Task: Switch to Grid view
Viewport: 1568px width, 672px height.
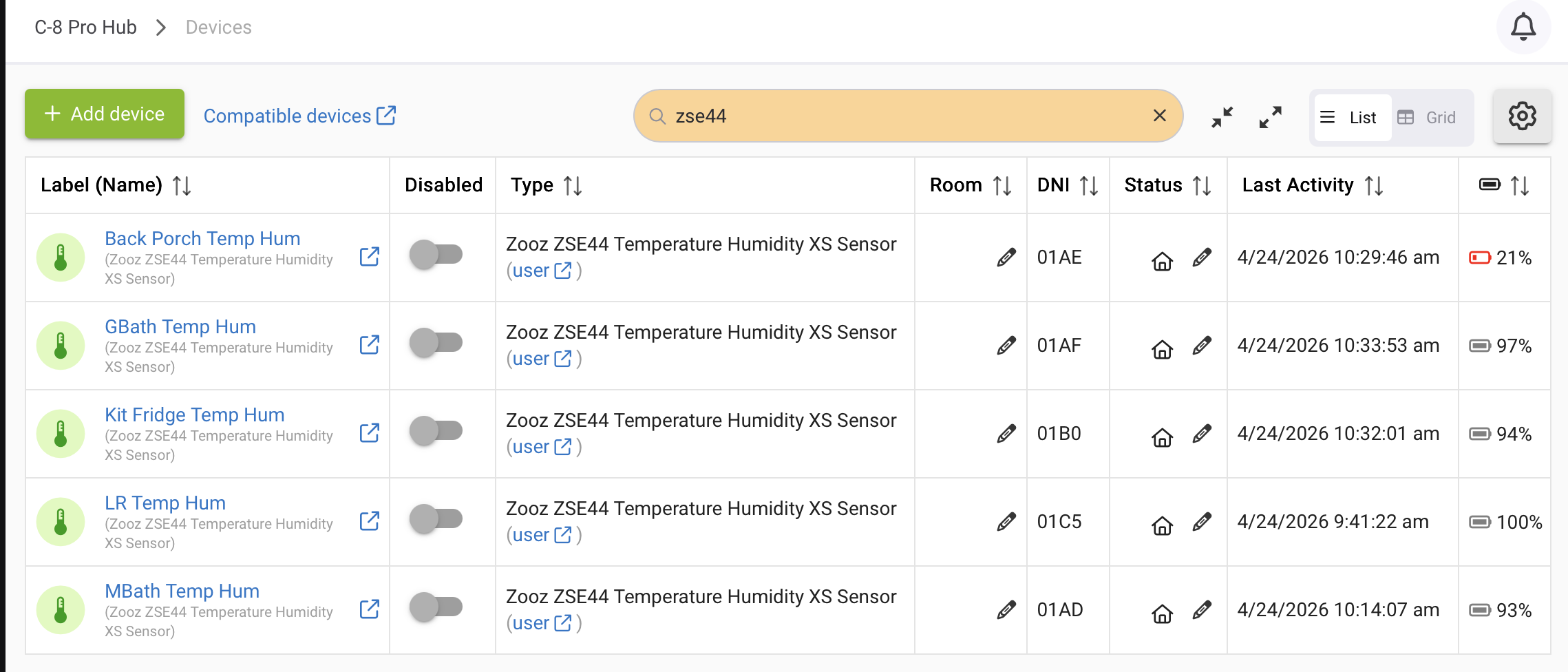Action: pyautogui.click(x=1427, y=118)
